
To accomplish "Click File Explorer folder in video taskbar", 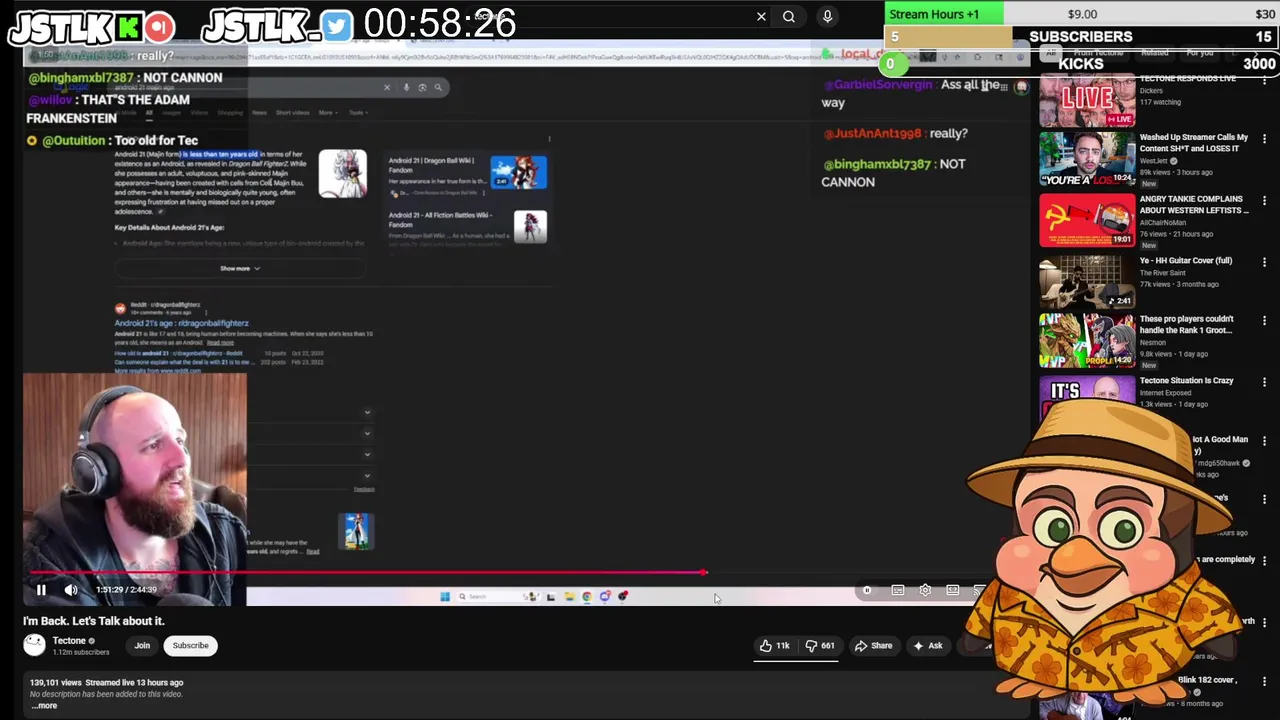I will pyautogui.click(x=569, y=597).
